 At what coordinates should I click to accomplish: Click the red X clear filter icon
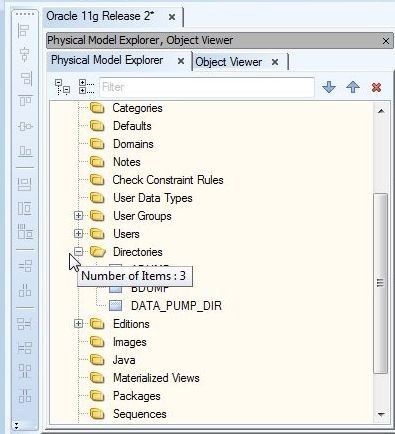[x=376, y=88]
